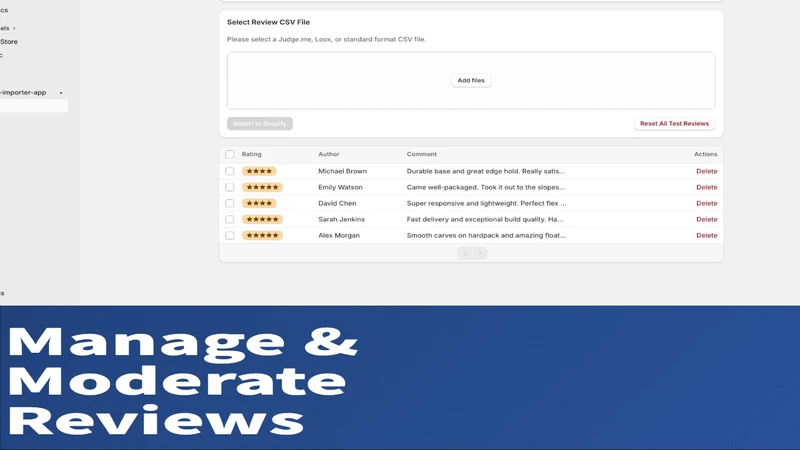800x450 pixels.
Task: Click text 'Please select a Judge.me, Loox' instruction
Action: click(327, 39)
